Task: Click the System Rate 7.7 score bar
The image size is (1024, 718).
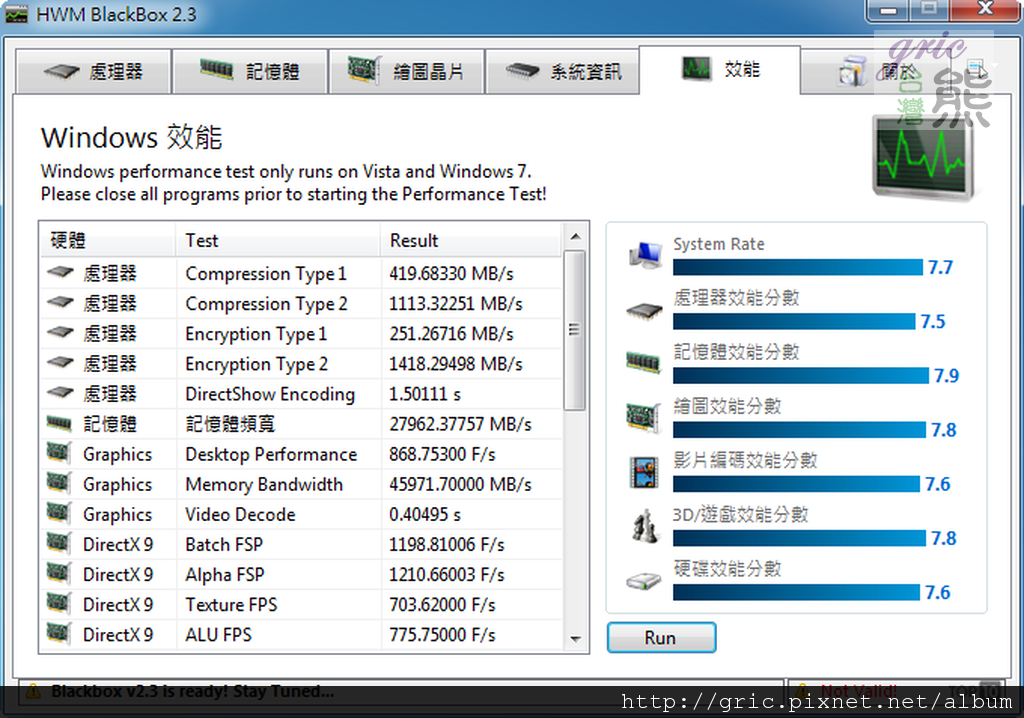Action: [x=798, y=267]
